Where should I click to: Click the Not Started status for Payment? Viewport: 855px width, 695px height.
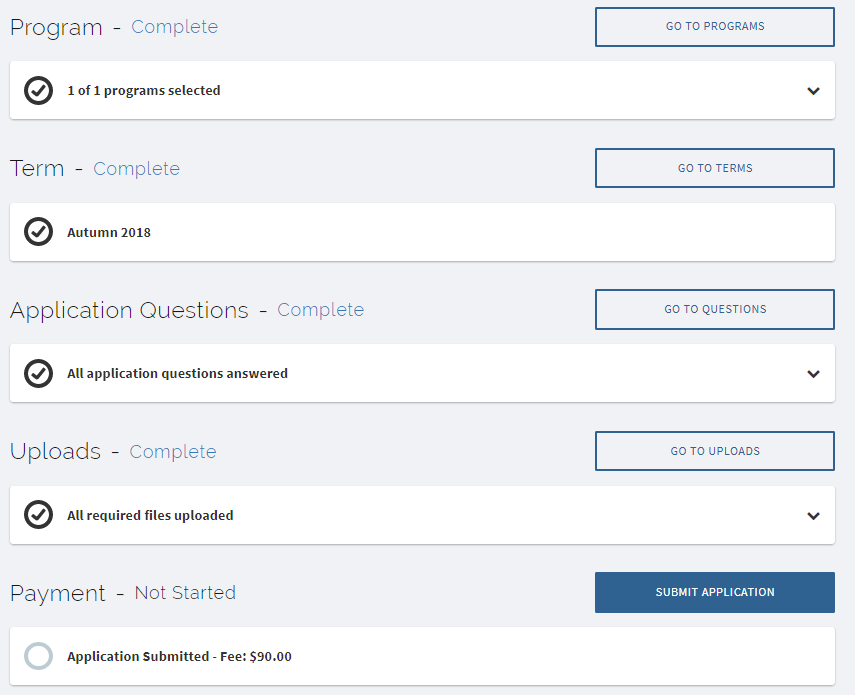pos(185,593)
